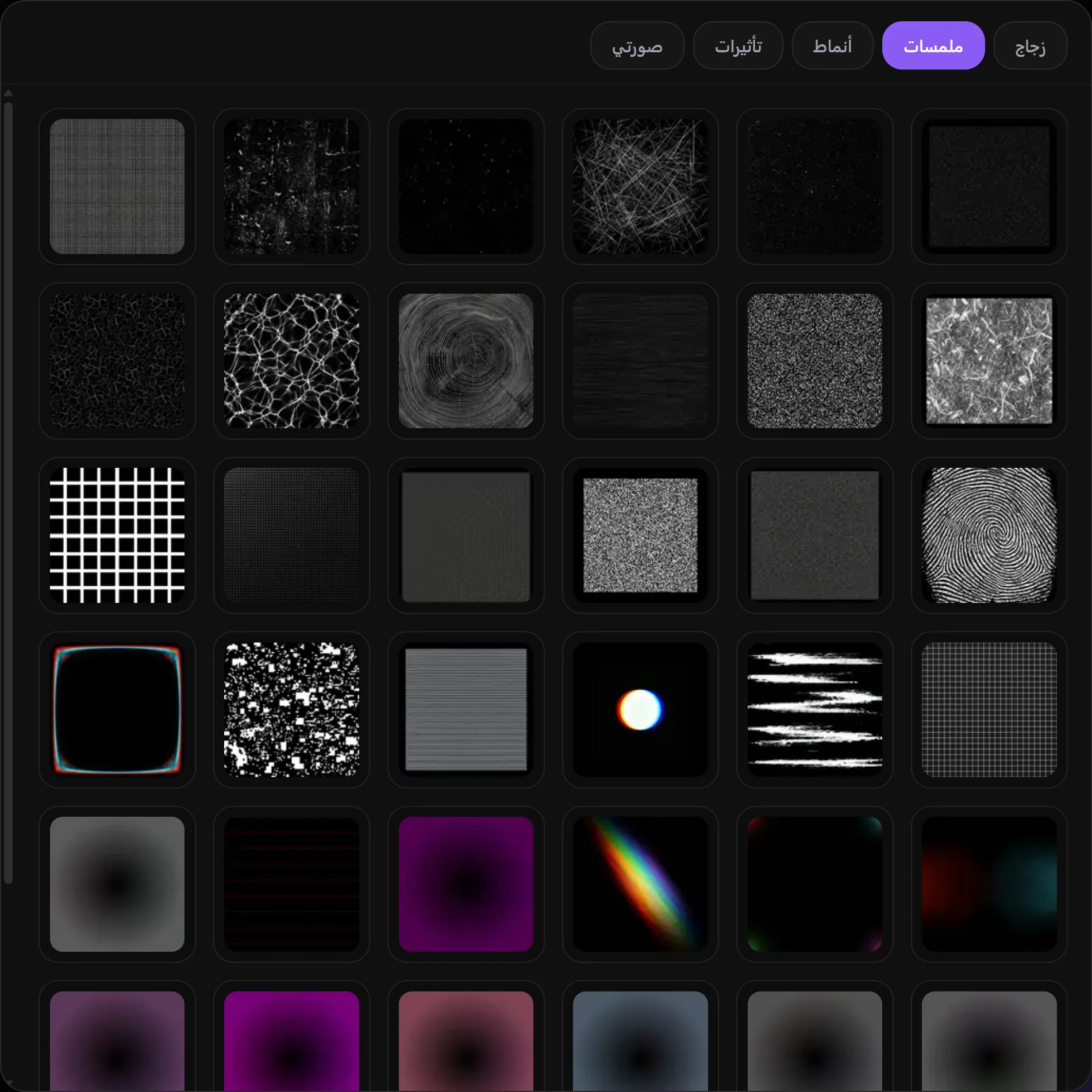Choose the fingerprint swirl texture
Screen dimensions: 1092x1092
989,535
